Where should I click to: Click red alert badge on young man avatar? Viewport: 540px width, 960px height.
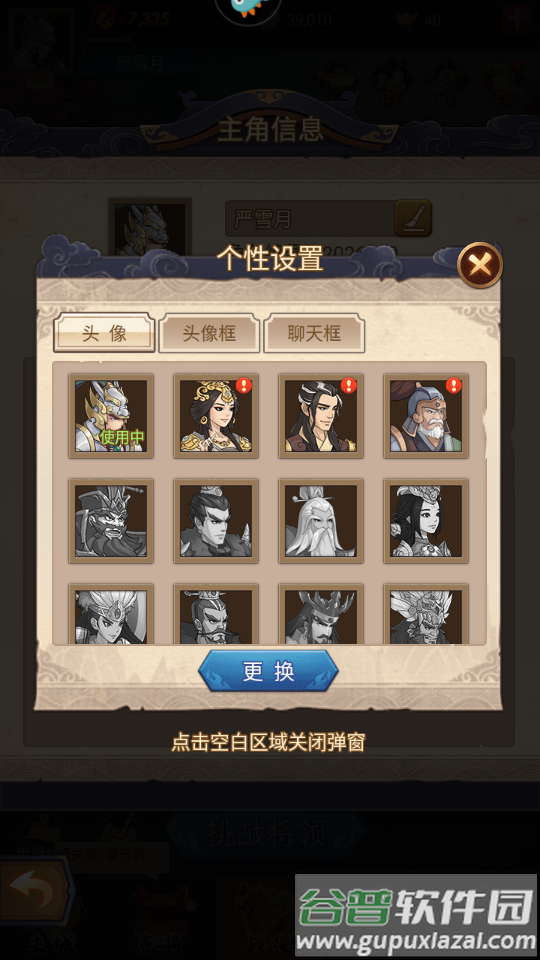tap(349, 385)
